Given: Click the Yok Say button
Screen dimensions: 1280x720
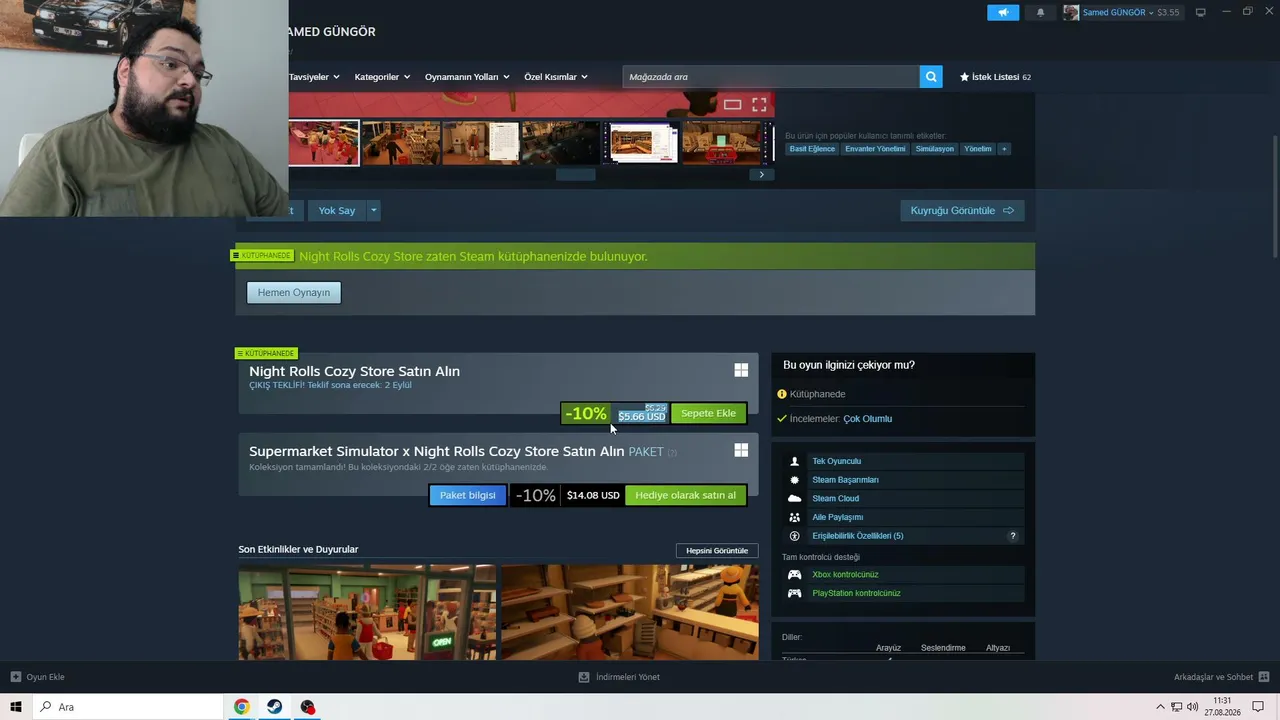Looking at the screenshot, I should tap(336, 210).
